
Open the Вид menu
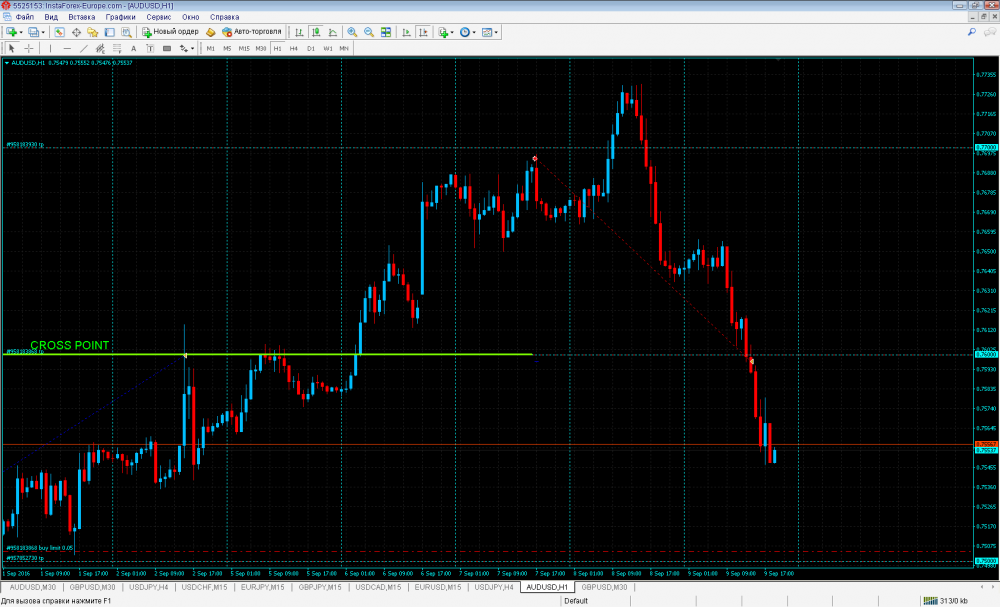point(51,17)
